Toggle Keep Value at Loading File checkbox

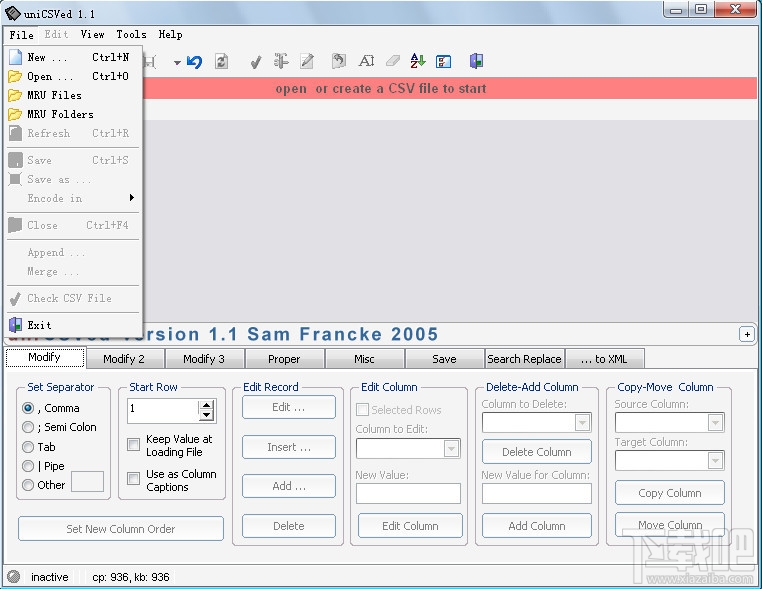[133, 444]
